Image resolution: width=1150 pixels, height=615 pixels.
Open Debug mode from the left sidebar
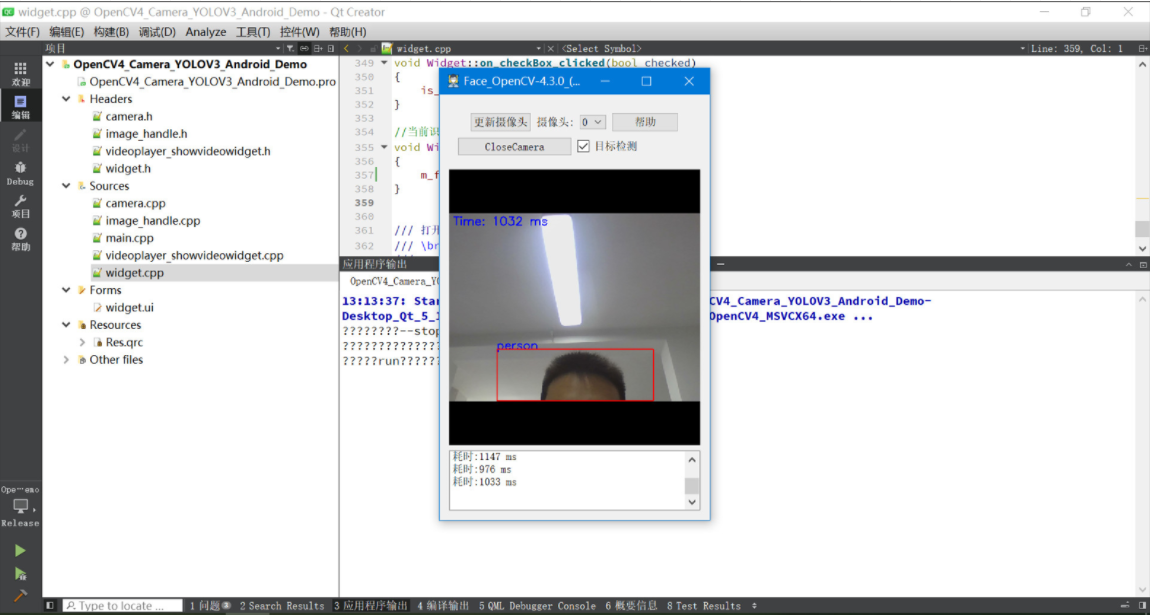(20, 168)
